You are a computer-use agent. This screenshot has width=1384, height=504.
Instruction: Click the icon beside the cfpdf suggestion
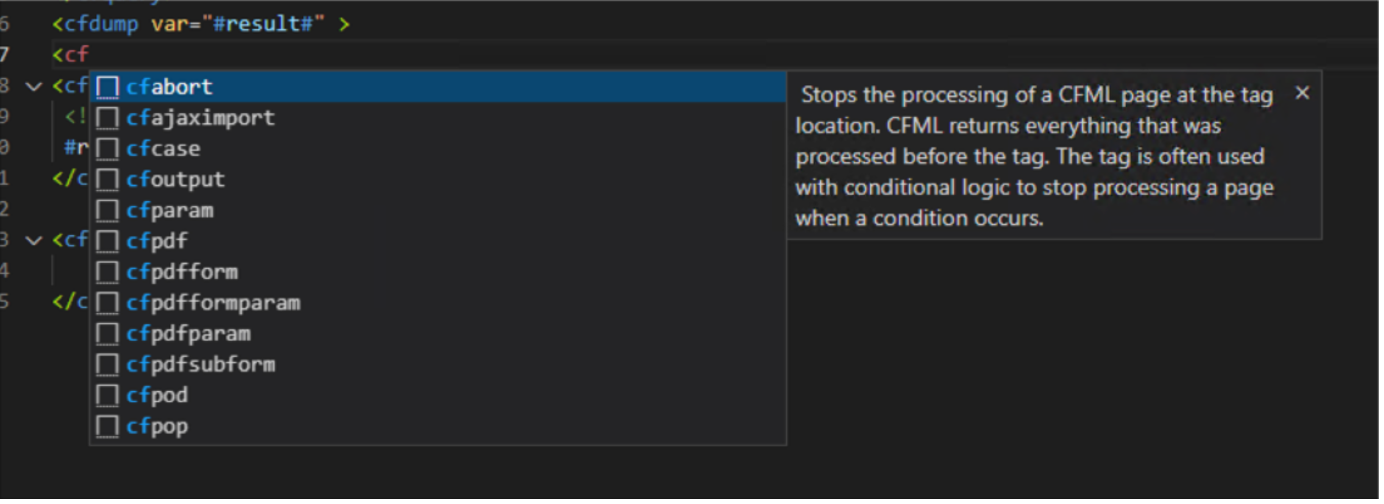tap(107, 241)
